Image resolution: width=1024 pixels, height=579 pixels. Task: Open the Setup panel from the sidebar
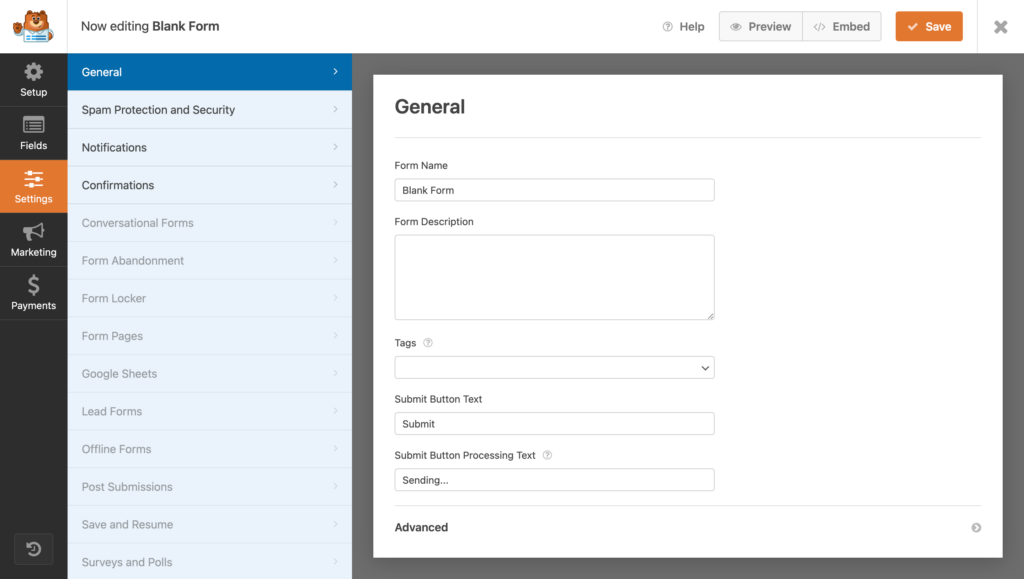33,80
